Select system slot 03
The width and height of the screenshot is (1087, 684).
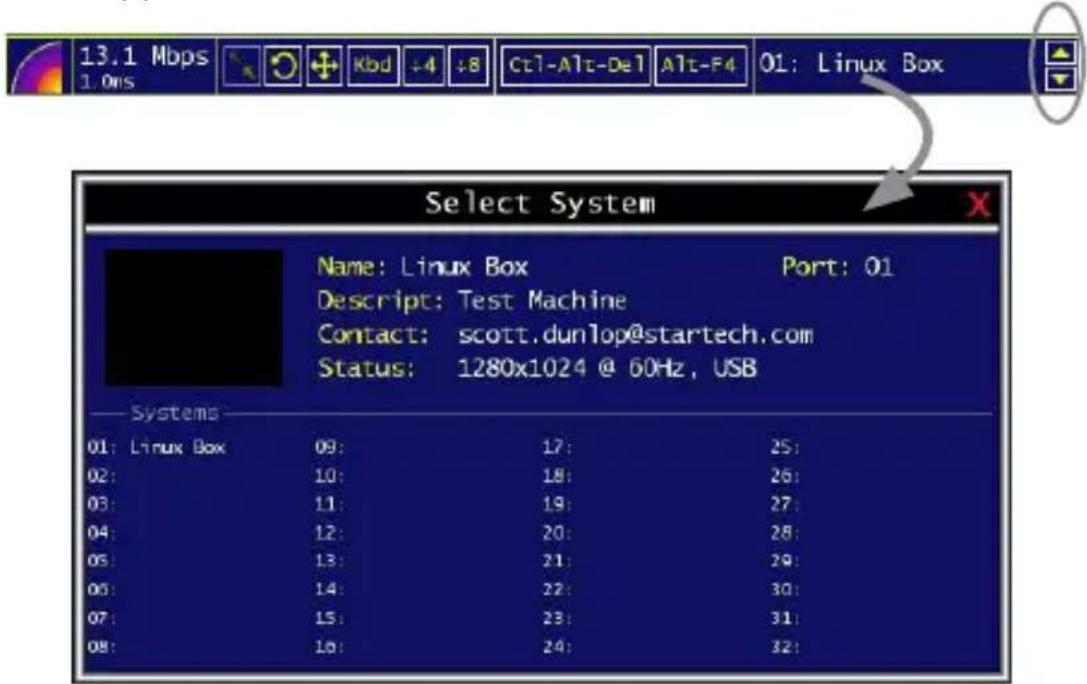(101, 504)
